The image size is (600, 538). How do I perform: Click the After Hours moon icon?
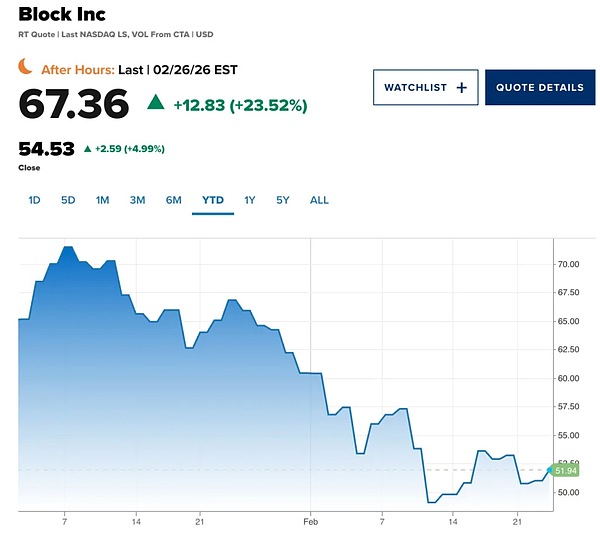click(26, 68)
